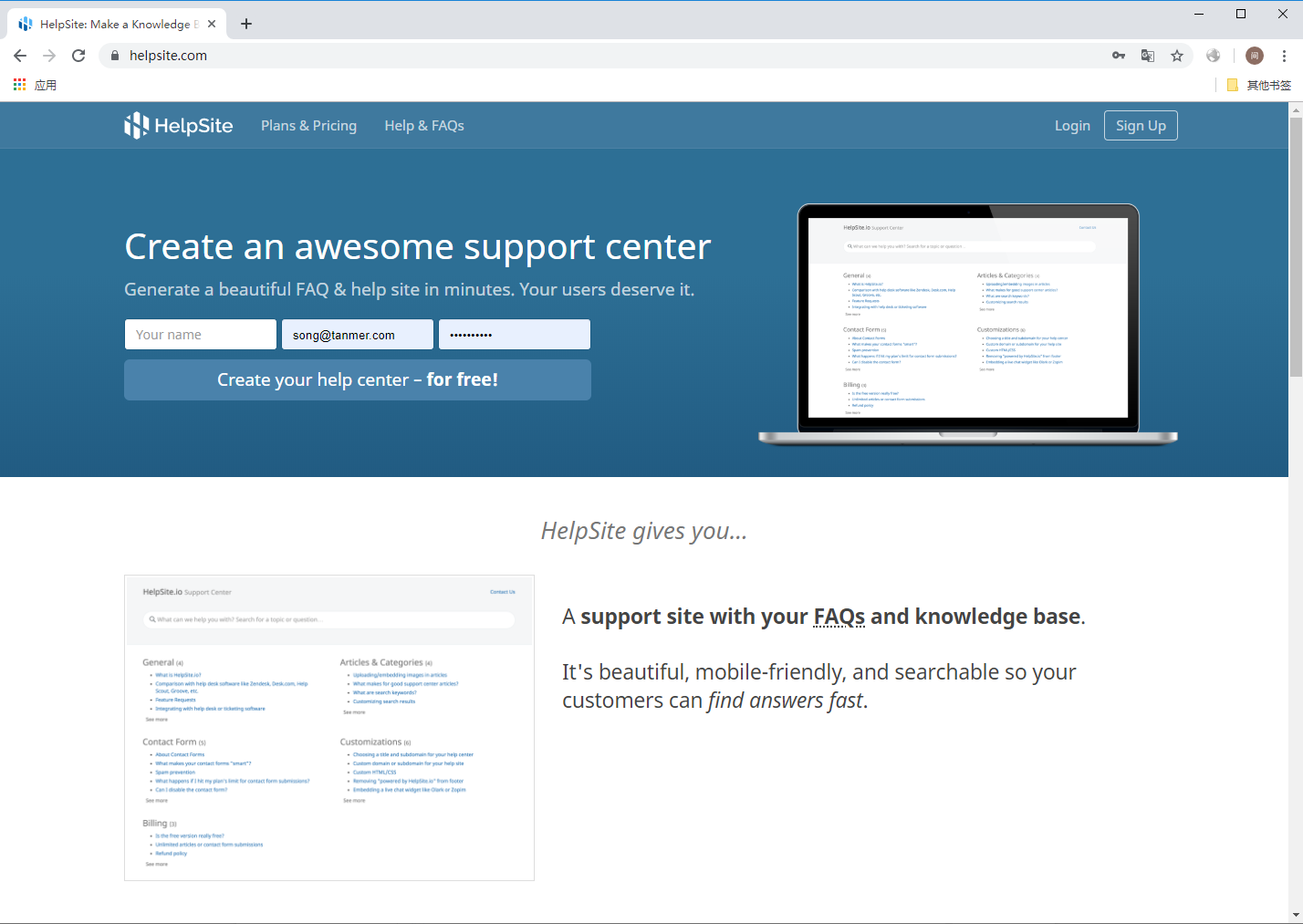Click the scrollbar down arrow
The height and width of the screenshot is (924, 1303).
tap(1296, 915)
